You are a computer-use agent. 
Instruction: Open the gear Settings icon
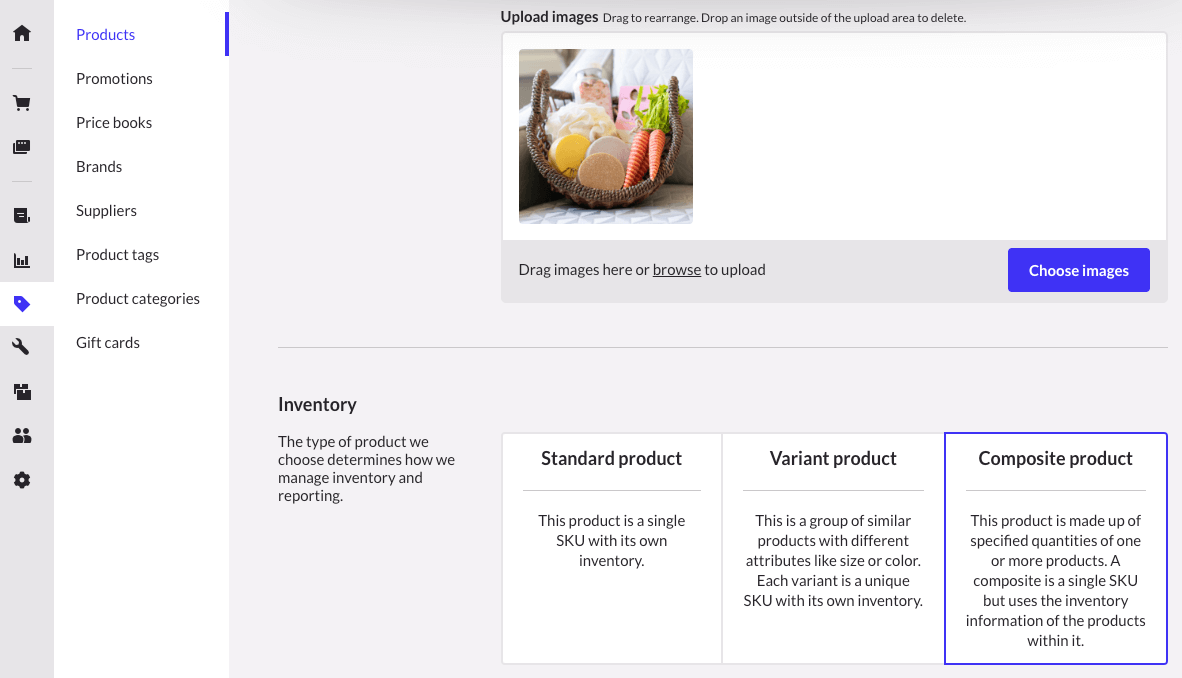22,480
